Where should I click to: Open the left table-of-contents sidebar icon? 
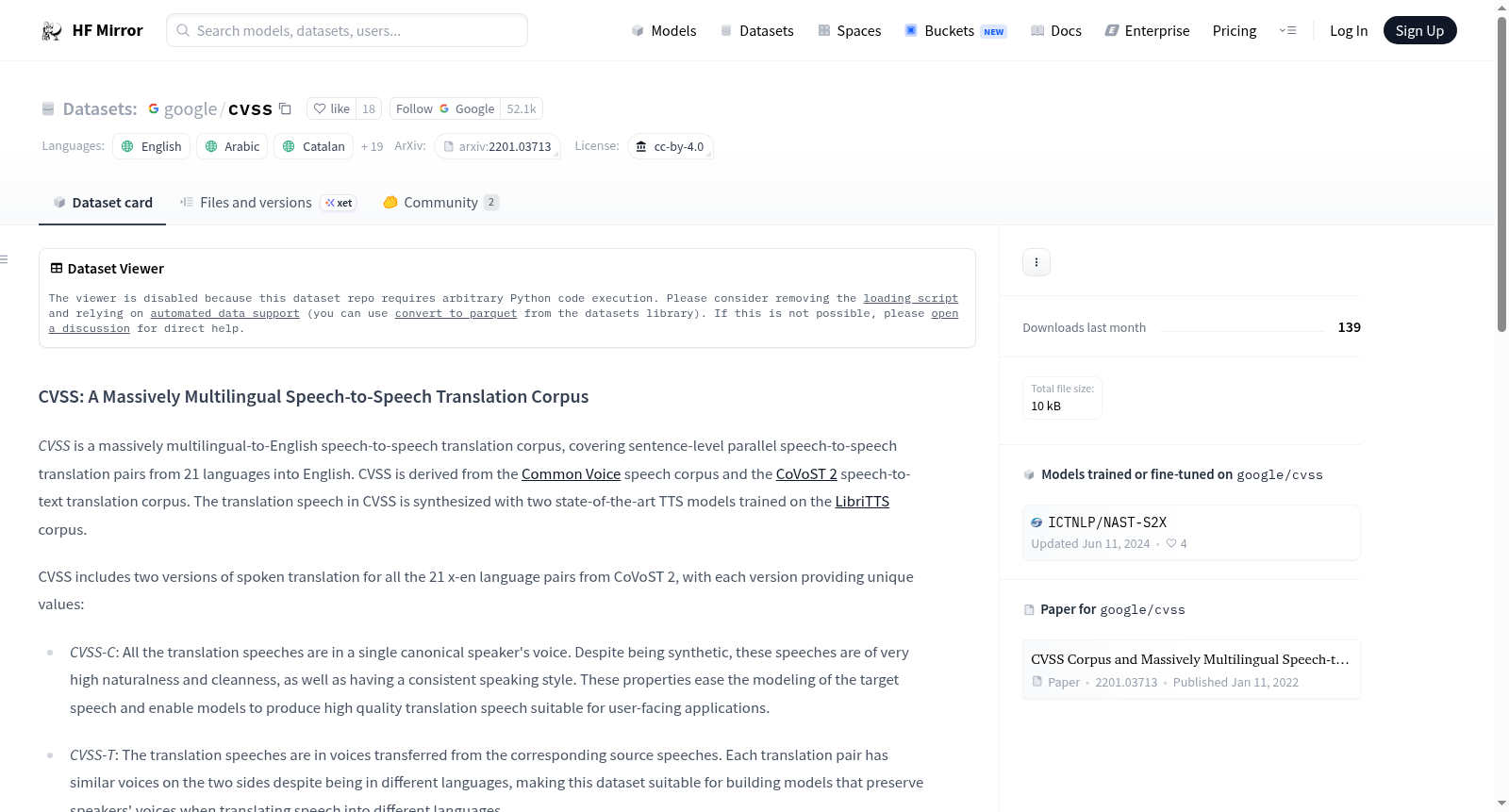4,259
